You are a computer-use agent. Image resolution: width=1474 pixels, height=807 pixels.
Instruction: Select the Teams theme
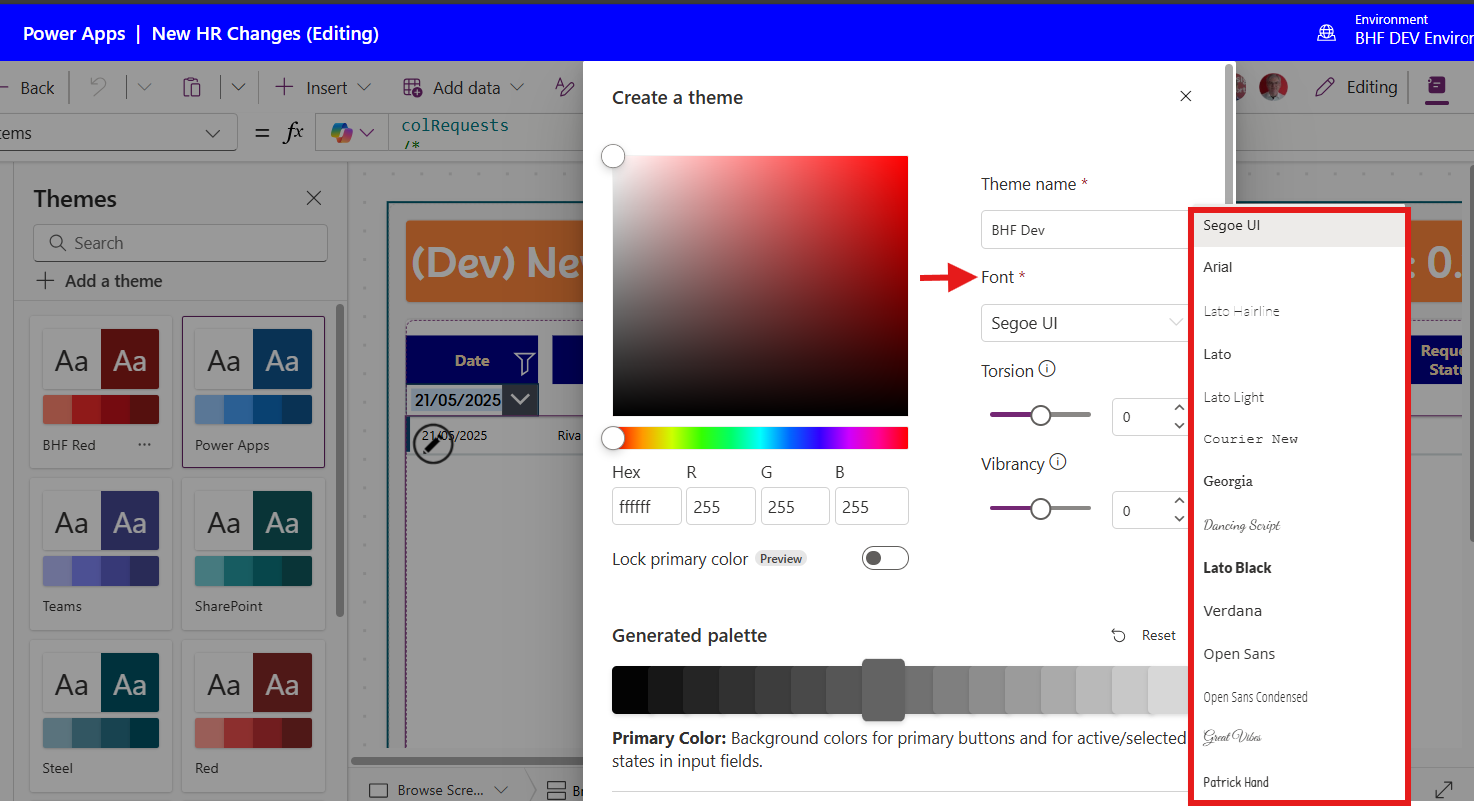(x=101, y=553)
